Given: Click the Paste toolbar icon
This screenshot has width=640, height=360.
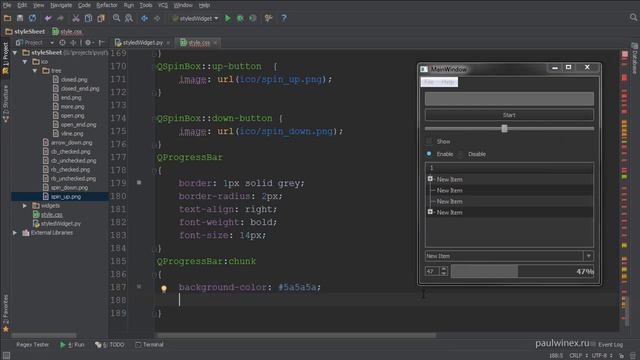Looking at the screenshot, I should [x=101, y=18].
